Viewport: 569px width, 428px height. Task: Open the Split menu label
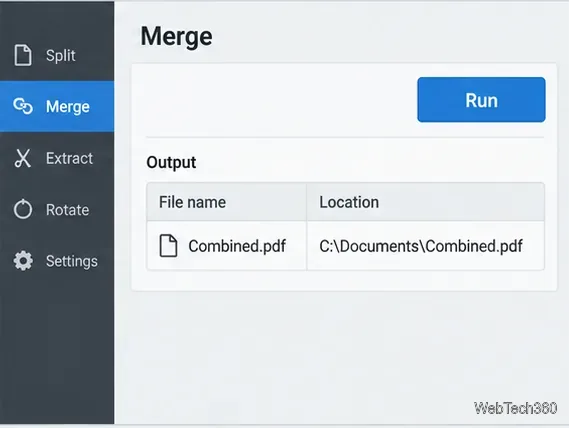(61, 56)
